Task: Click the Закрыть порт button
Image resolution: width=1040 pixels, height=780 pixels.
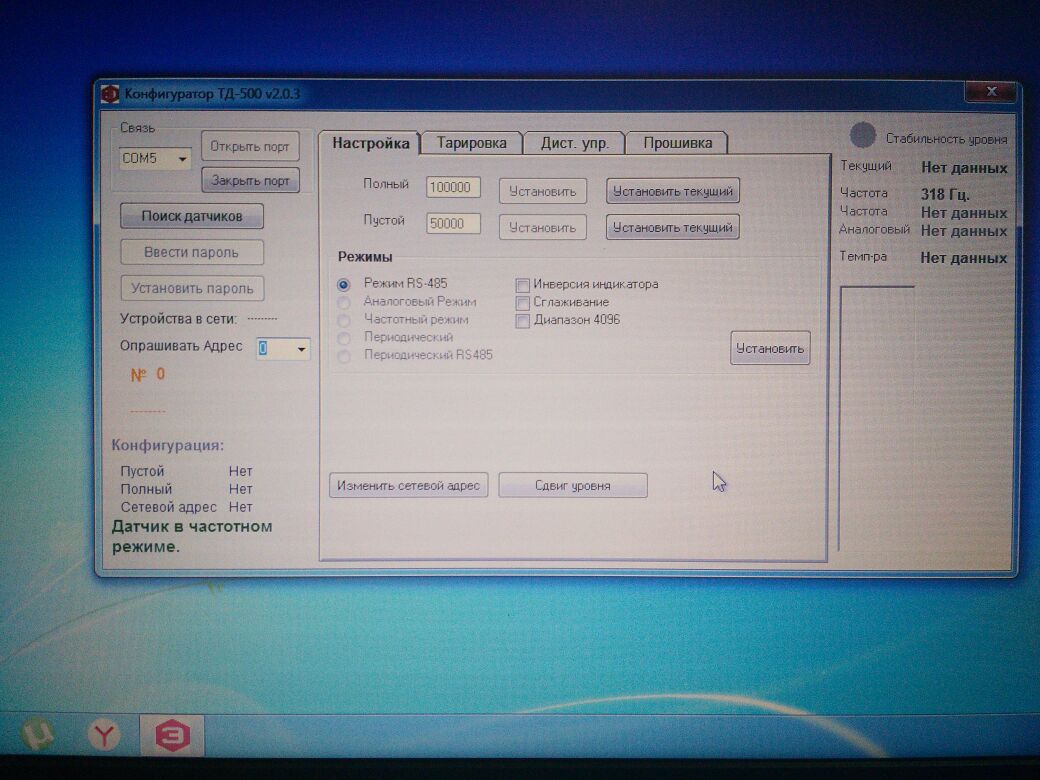Action: tap(250, 181)
